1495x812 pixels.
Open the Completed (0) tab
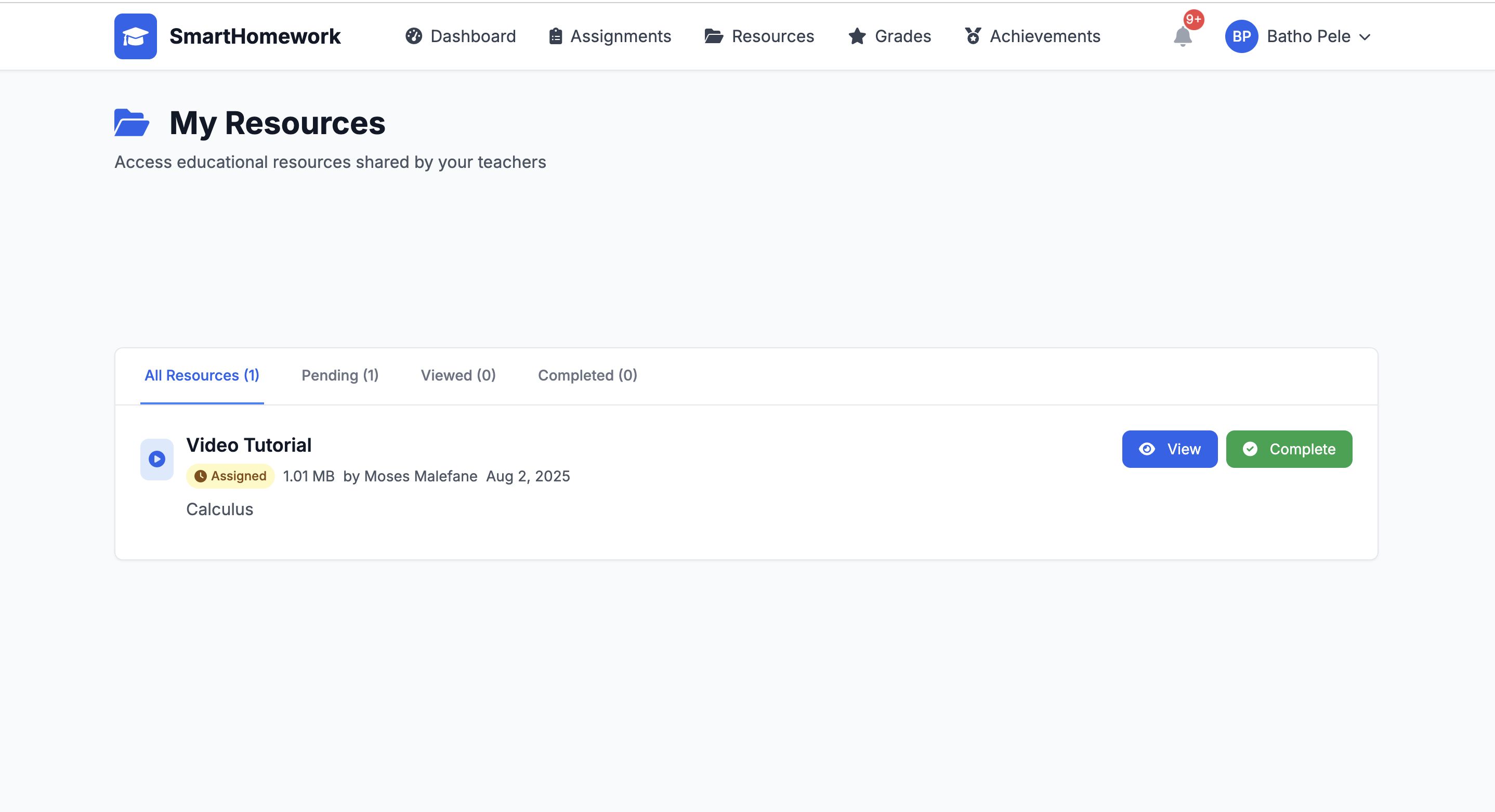pos(587,375)
